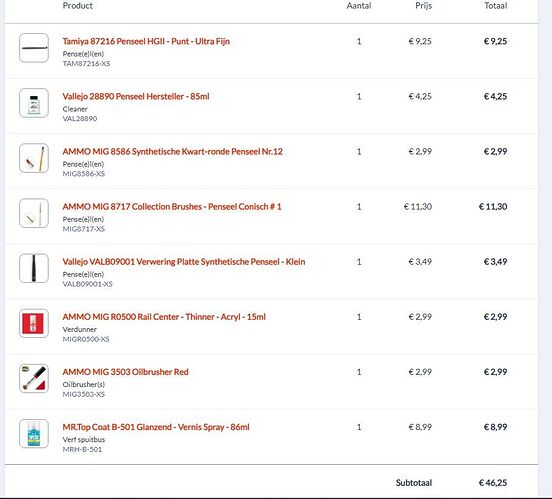Screen dimensions: 552x499
Task: Click the Subtotaal amount € 46,25
Action: (x=493, y=483)
